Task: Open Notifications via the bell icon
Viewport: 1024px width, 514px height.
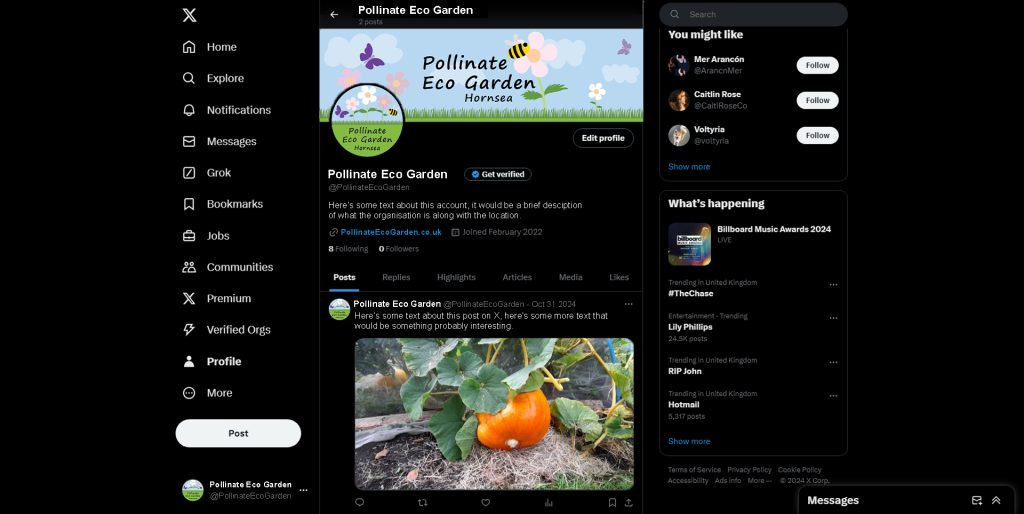Action: 189,110
